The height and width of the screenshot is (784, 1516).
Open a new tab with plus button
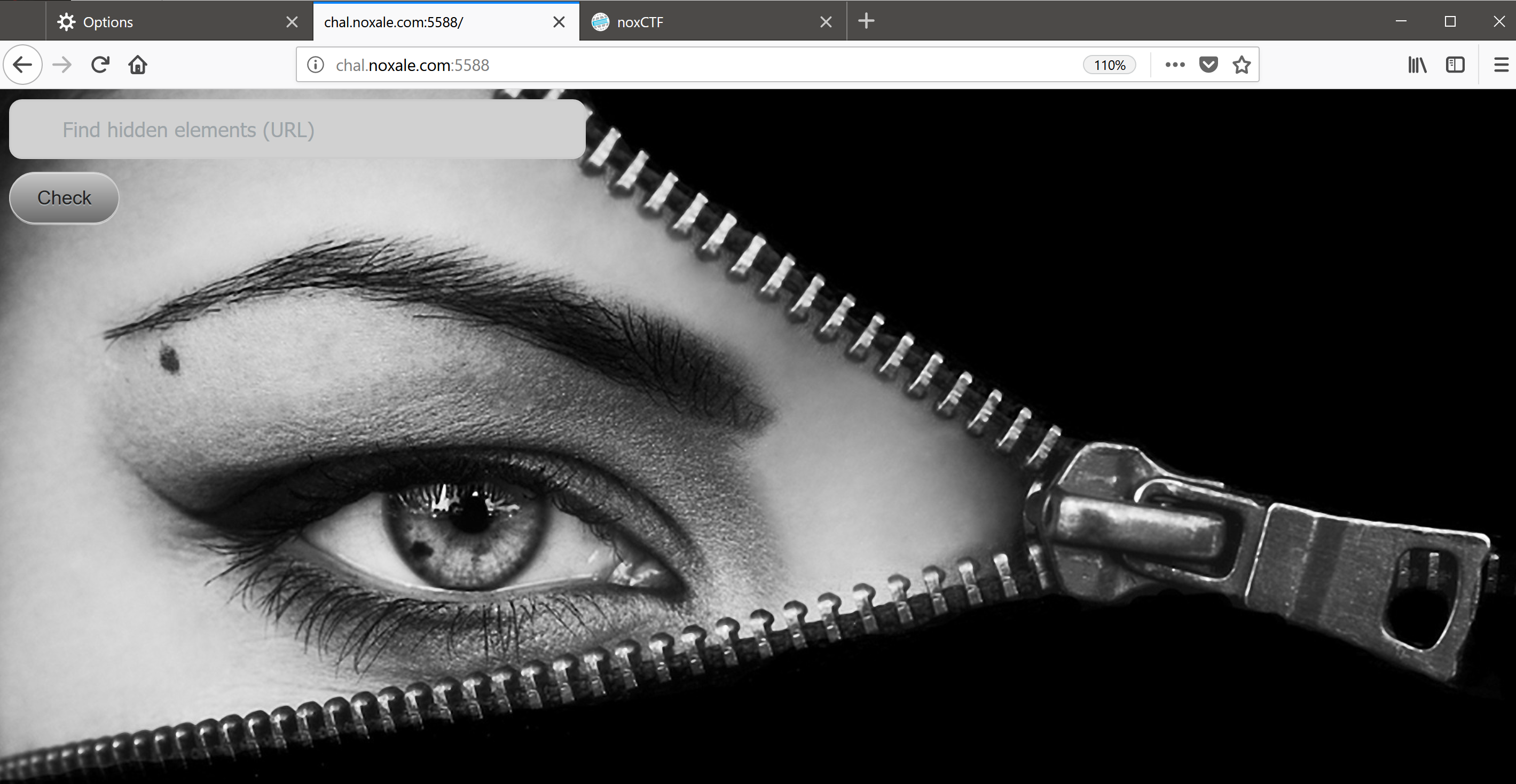pos(866,21)
